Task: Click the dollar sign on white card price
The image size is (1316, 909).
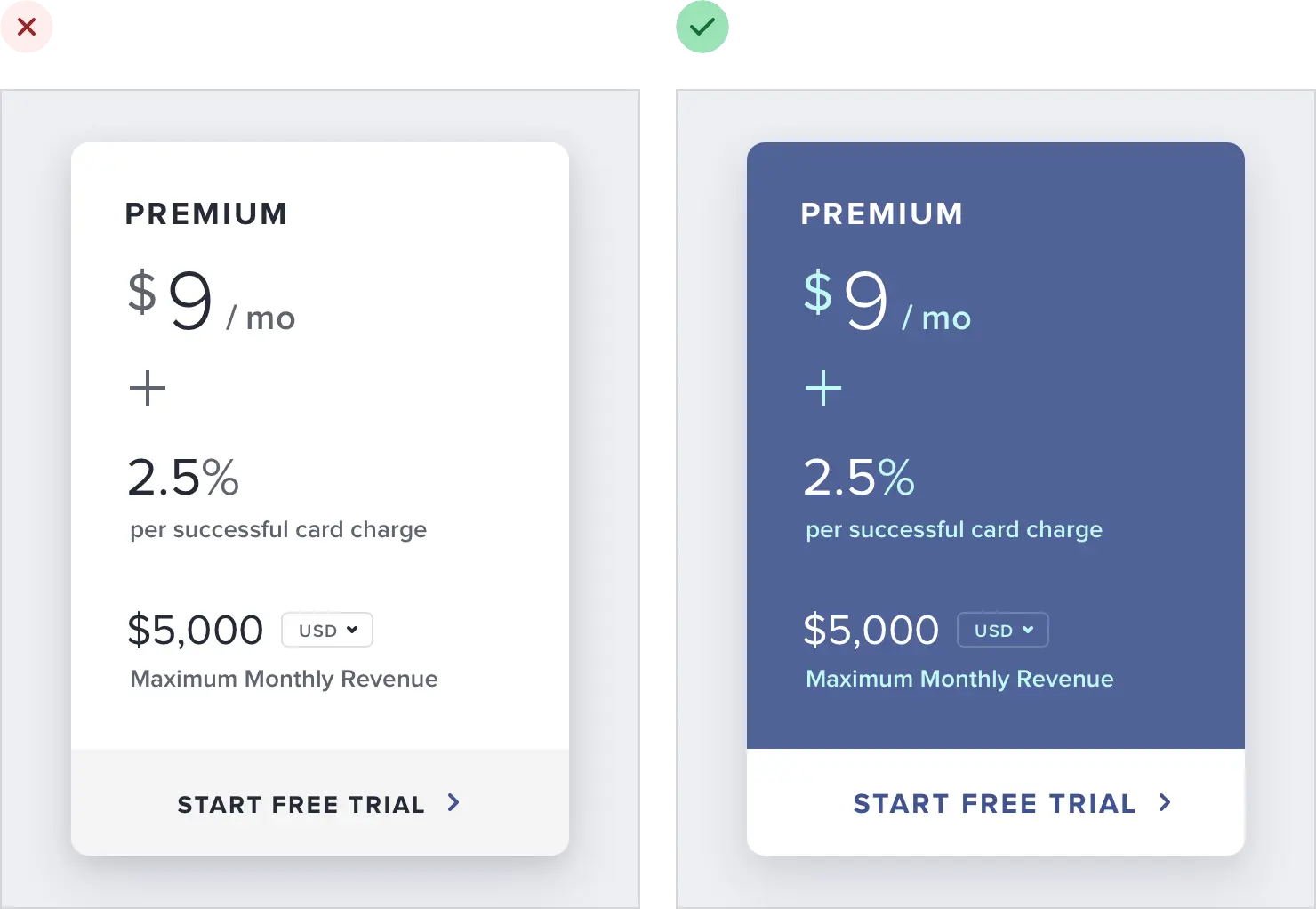Action: click(142, 292)
